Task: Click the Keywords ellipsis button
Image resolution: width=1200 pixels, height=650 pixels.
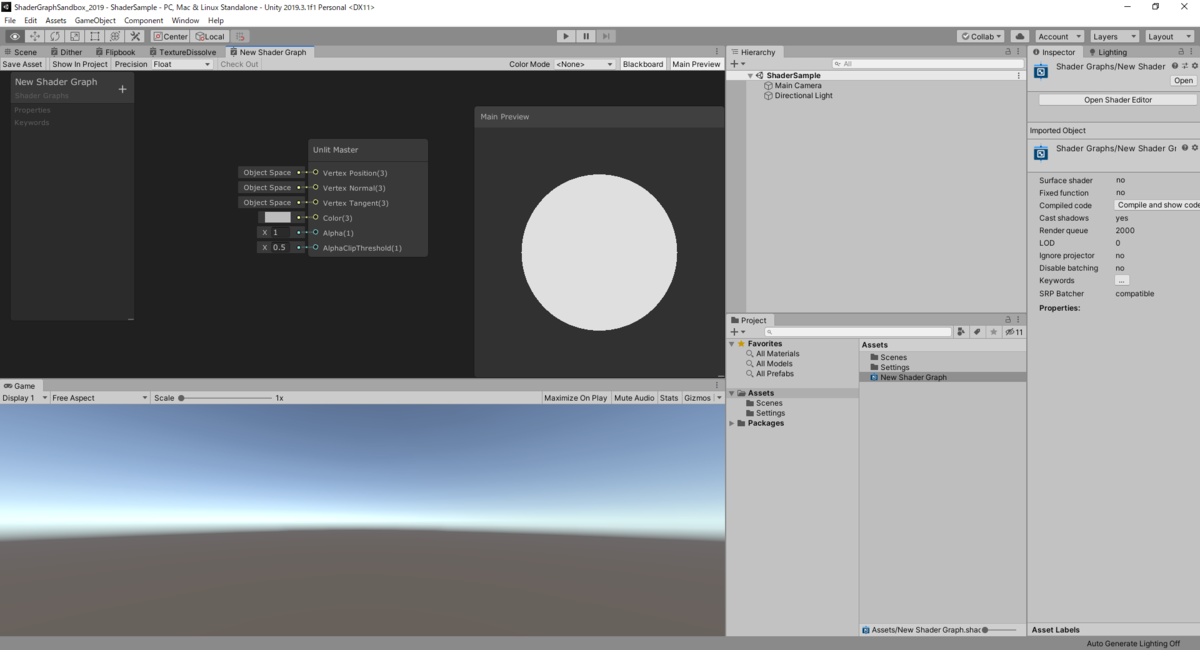Action: [1122, 281]
